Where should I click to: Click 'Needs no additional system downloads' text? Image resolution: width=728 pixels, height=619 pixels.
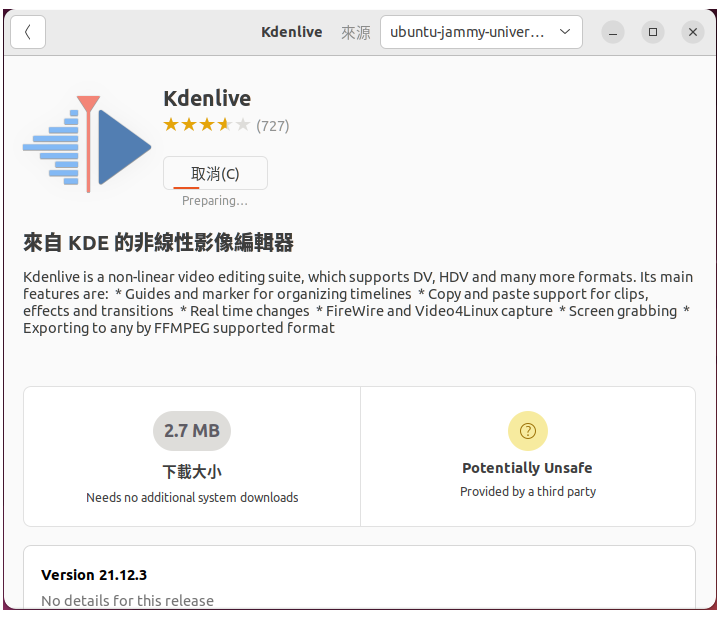(192, 497)
